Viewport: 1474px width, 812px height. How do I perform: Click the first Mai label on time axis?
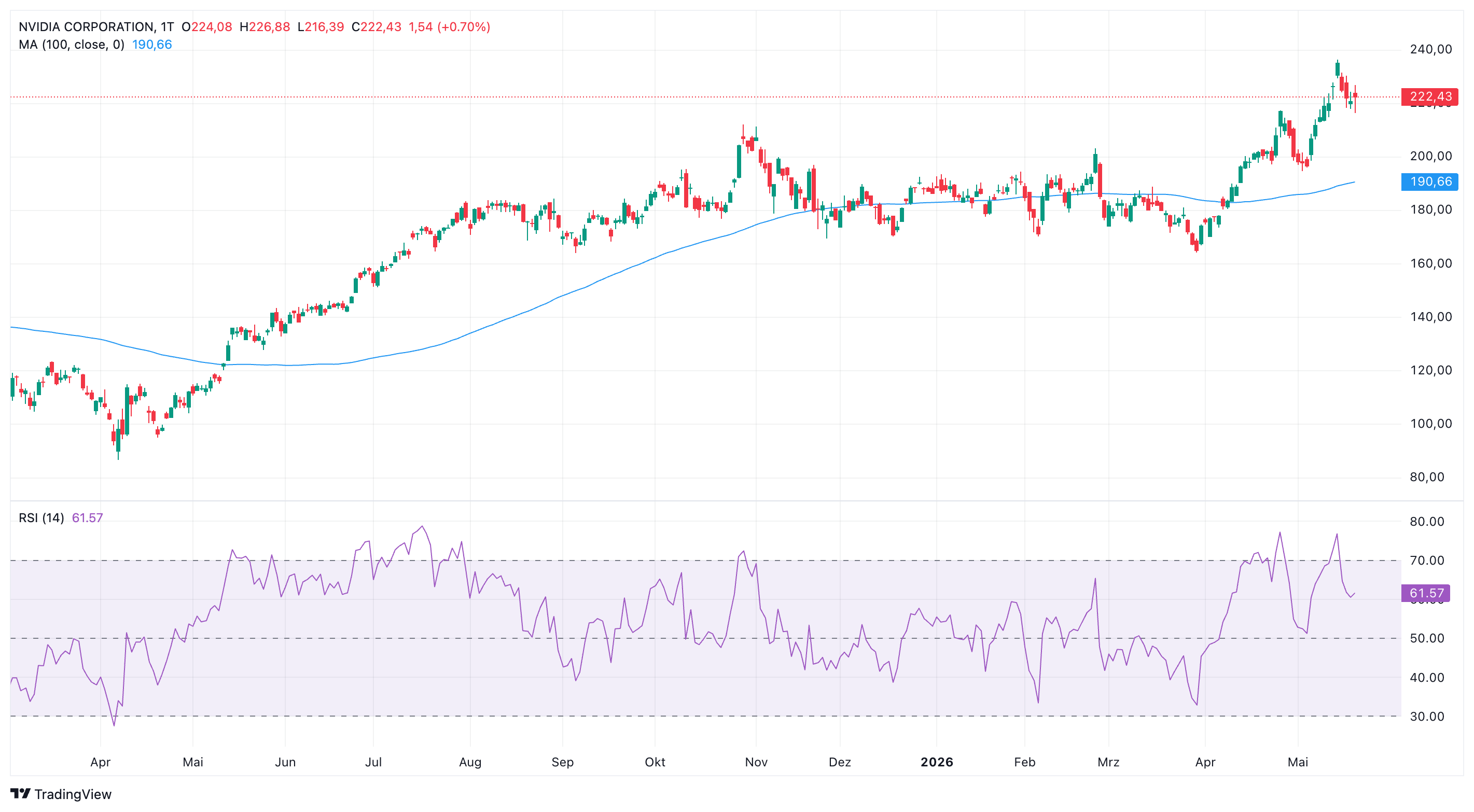[193, 762]
